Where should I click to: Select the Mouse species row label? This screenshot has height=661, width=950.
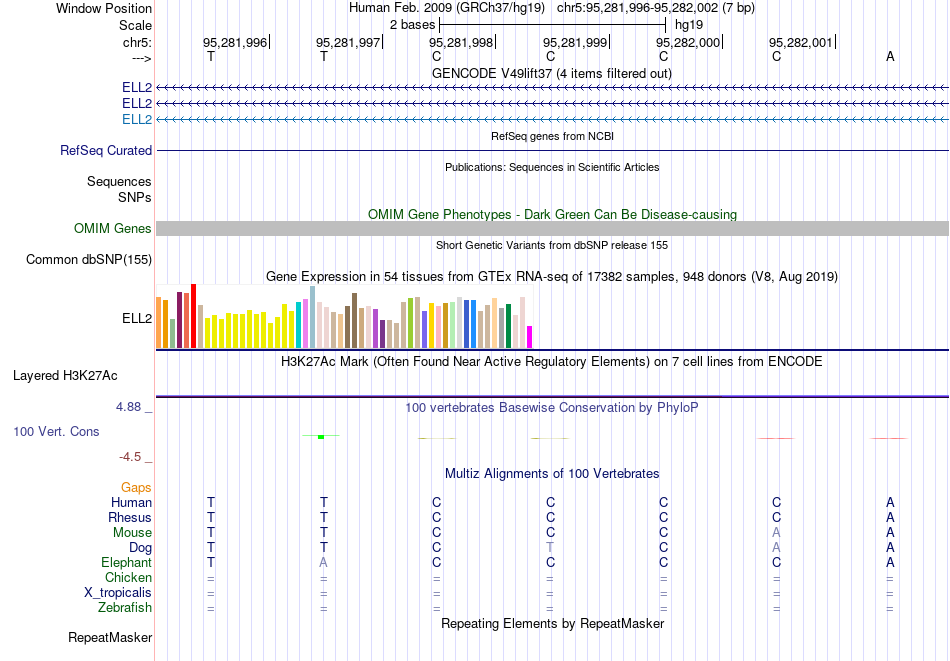(133, 533)
